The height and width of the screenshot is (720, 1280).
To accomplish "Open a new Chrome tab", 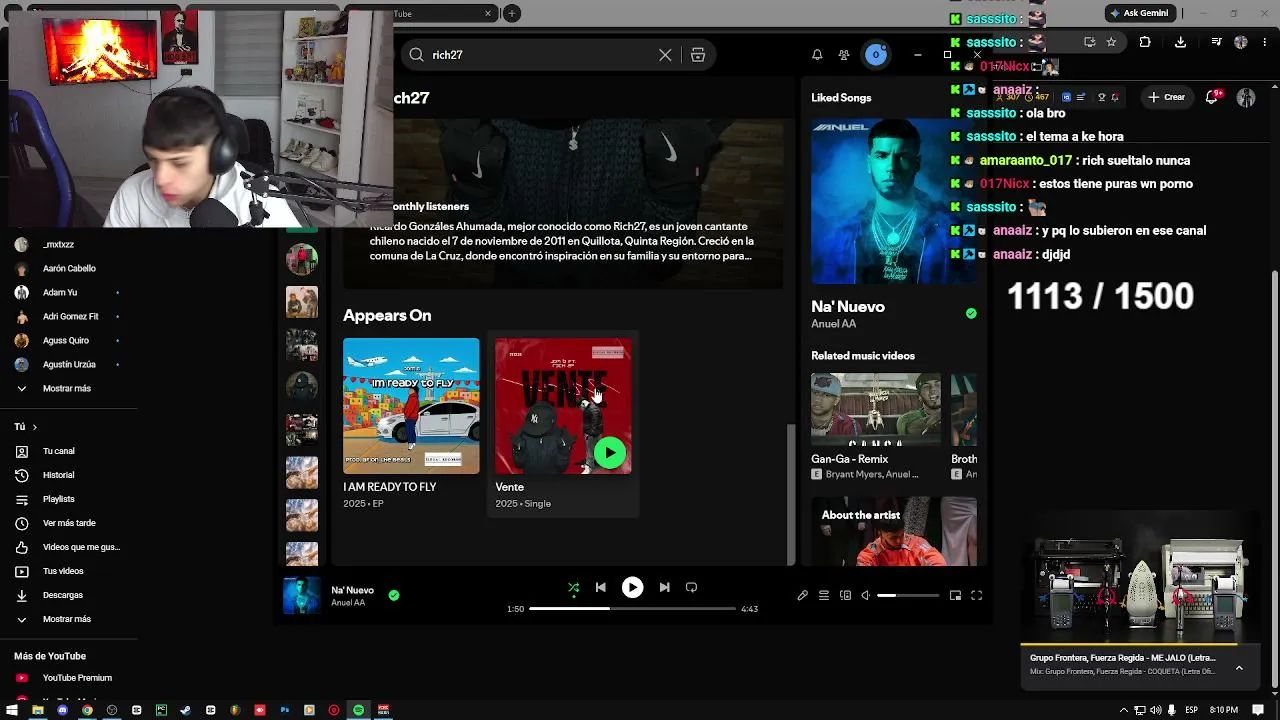I will (x=512, y=13).
